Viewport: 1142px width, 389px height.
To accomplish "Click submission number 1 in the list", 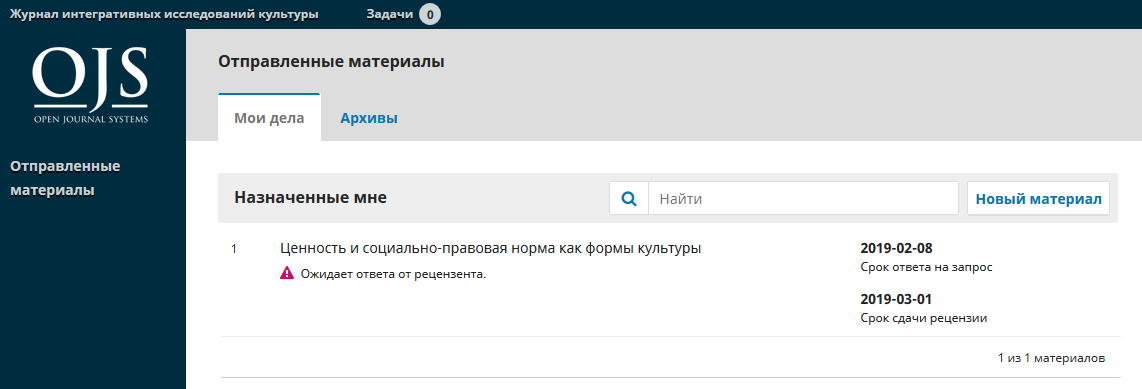I will [x=234, y=249].
